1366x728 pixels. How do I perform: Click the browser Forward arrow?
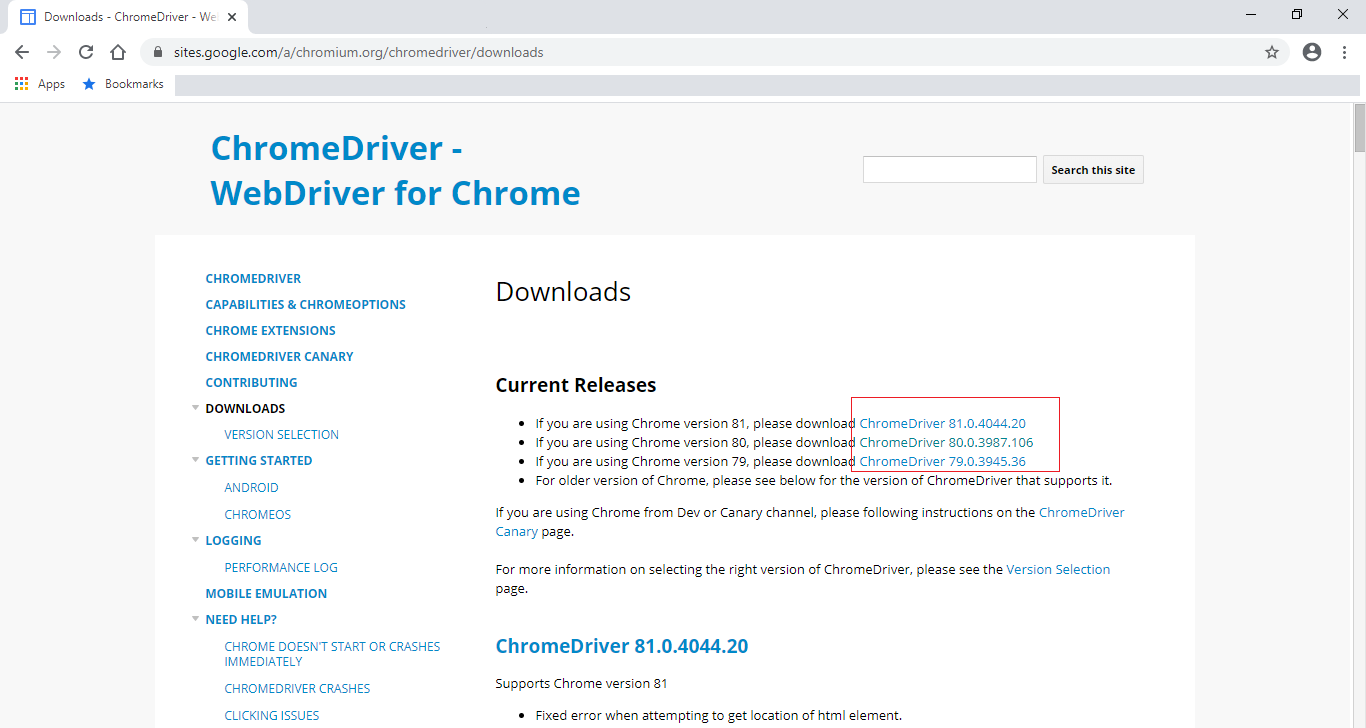(54, 52)
